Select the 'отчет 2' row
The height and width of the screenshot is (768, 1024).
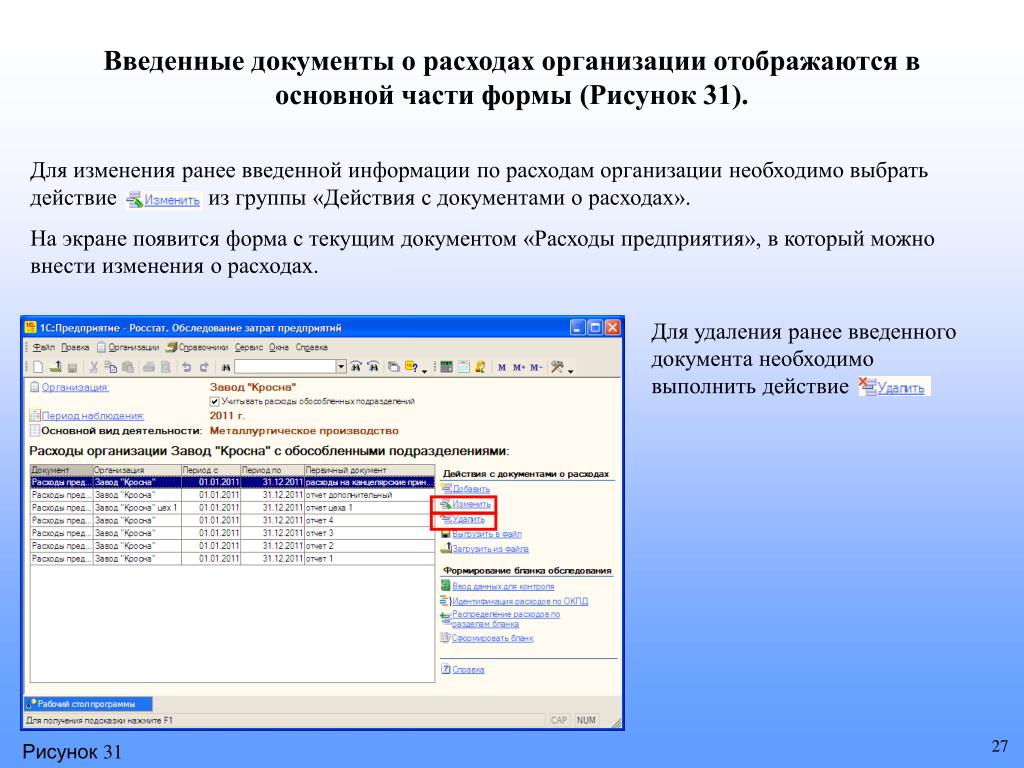coord(232,546)
